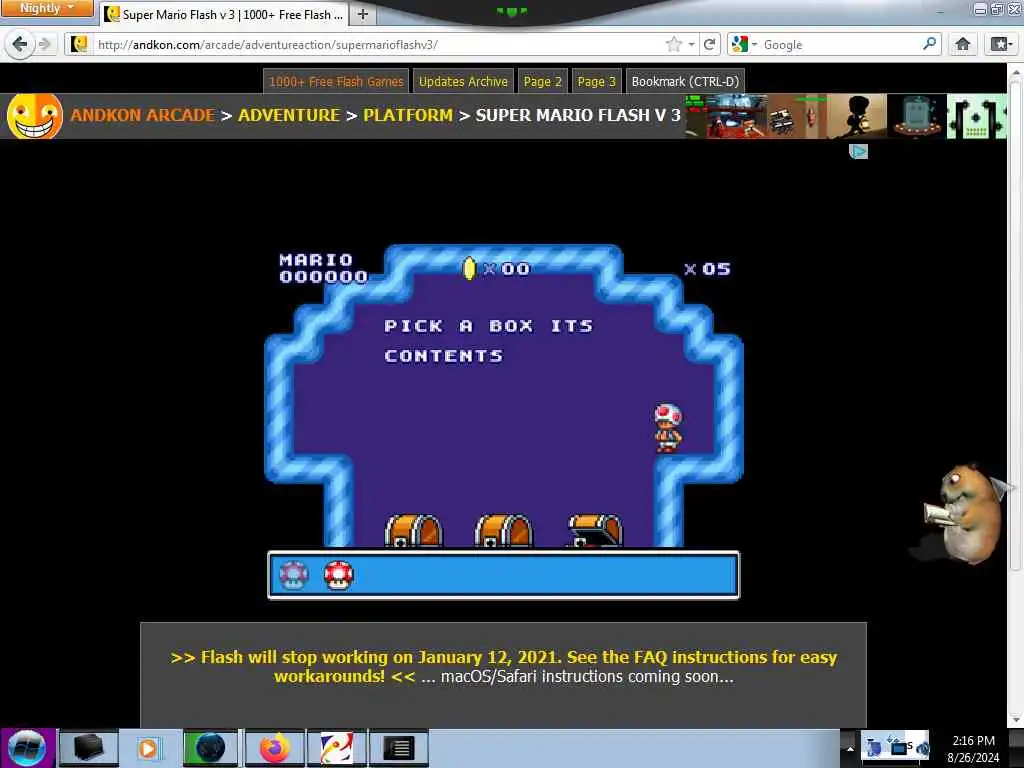
Task: Open the media player taskbar icon
Action: [148, 748]
